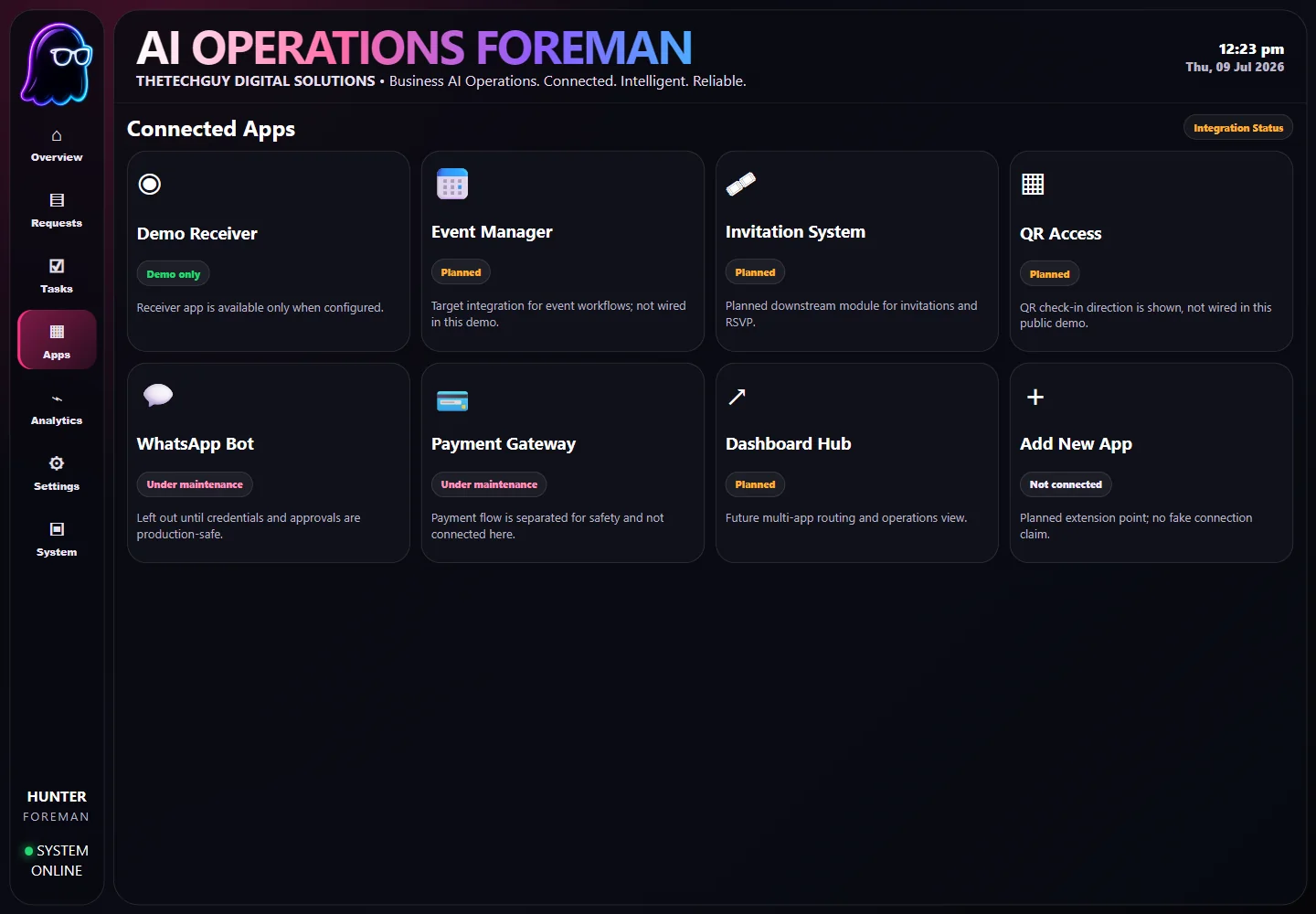Open the Overview home icon

[57, 135]
